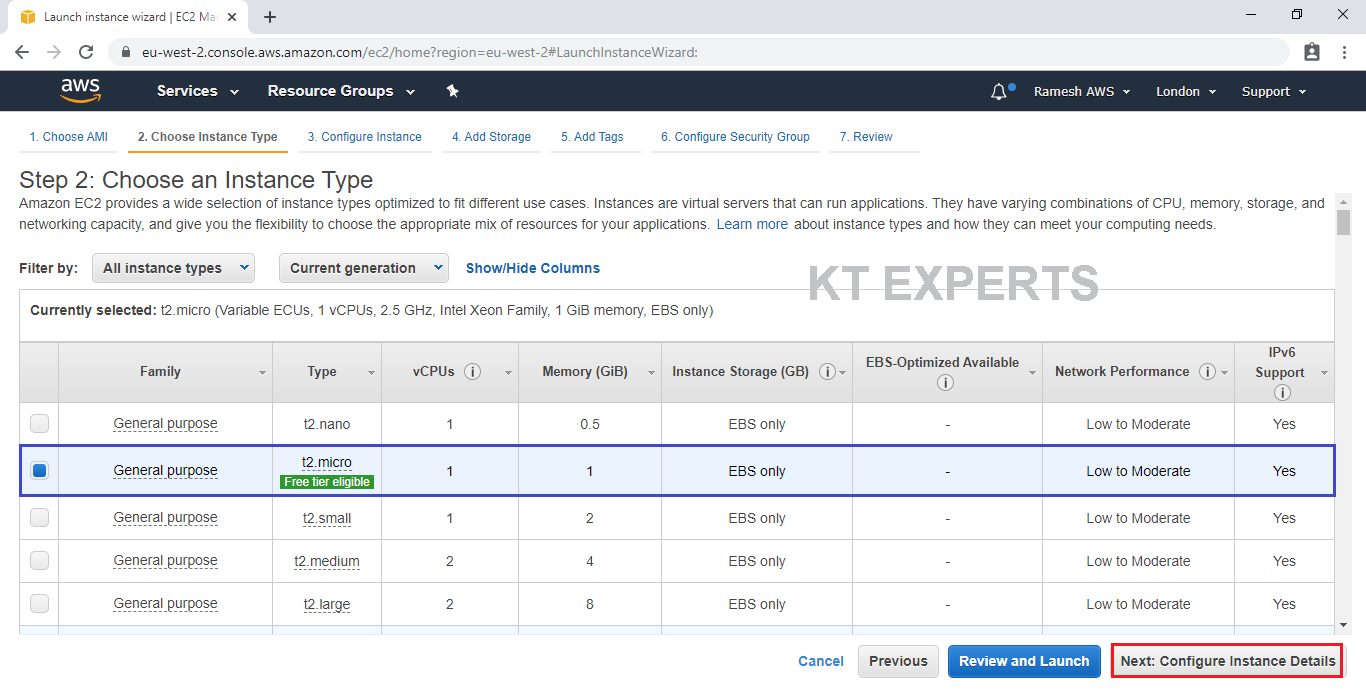Click the browser address bar URL
Viewport: 1366px width, 694px height.
pos(420,52)
